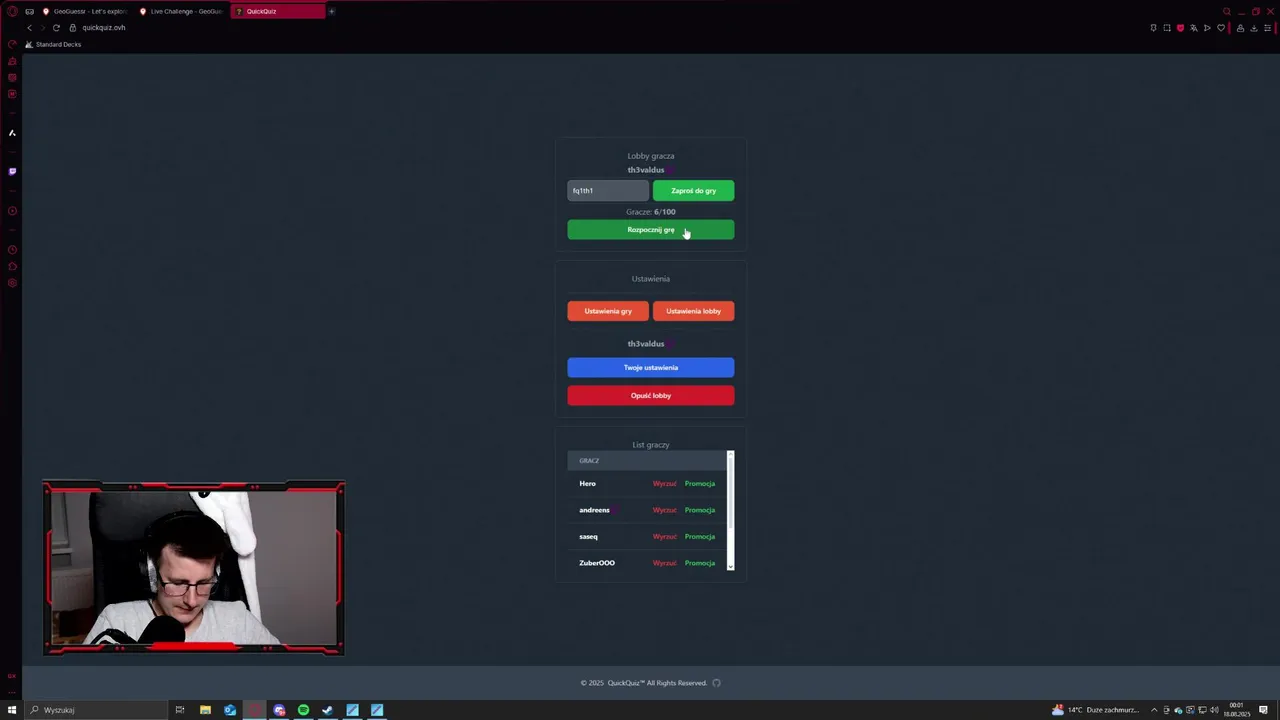
Task: Kick player andreens with Wyrzuć
Action: [x=664, y=510]
